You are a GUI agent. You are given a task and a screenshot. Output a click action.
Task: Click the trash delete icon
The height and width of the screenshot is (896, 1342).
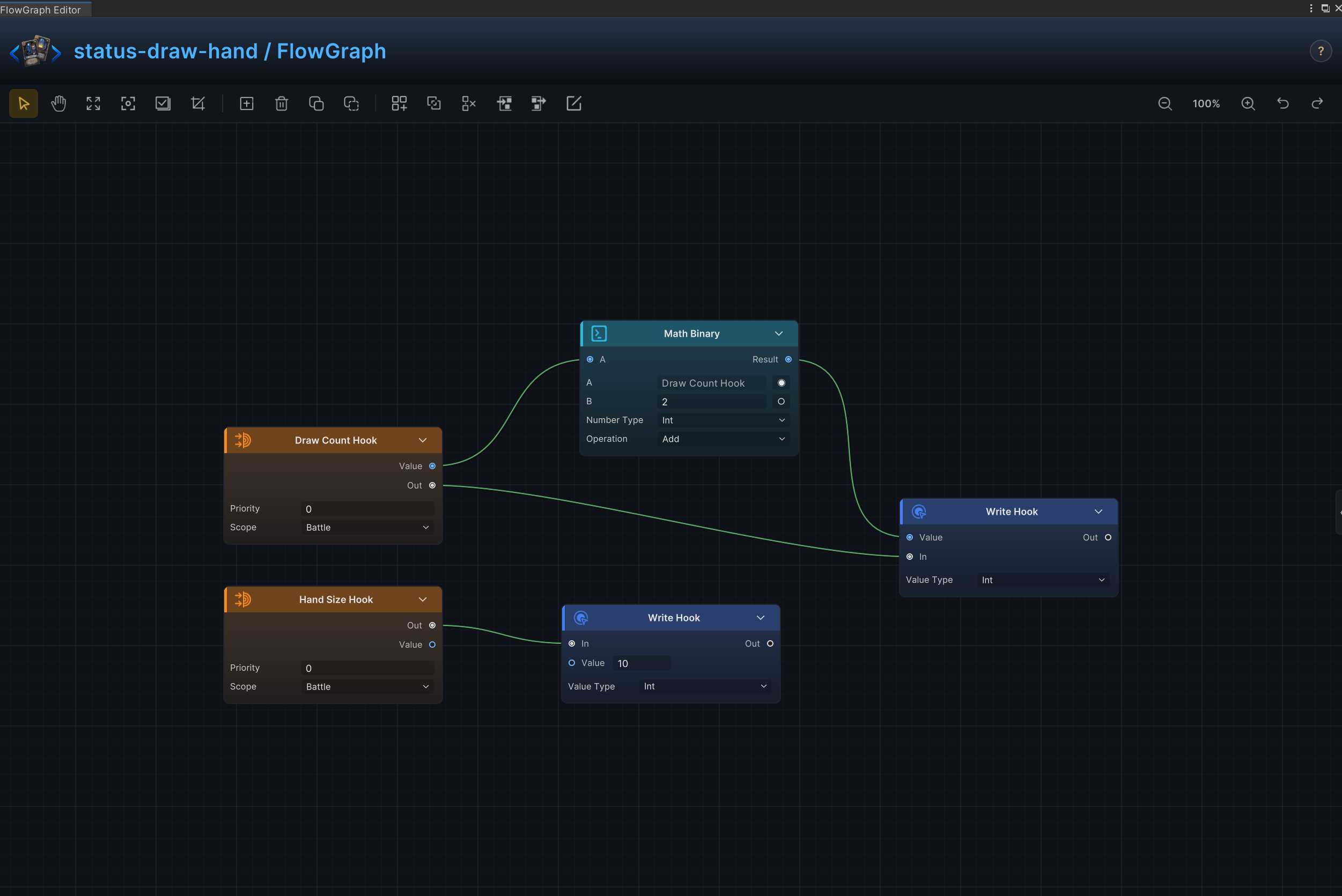click(x=281, y=103)
